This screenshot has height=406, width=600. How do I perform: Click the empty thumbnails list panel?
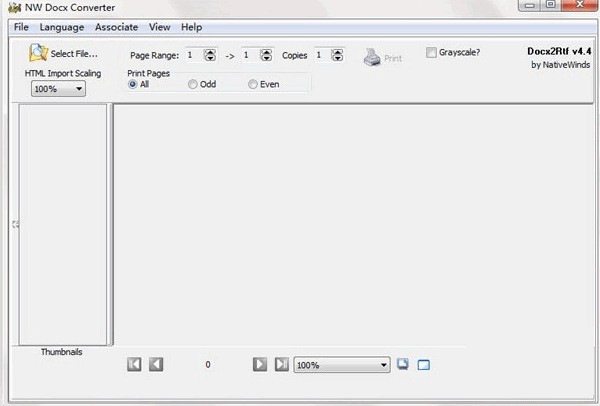(63, 225)
